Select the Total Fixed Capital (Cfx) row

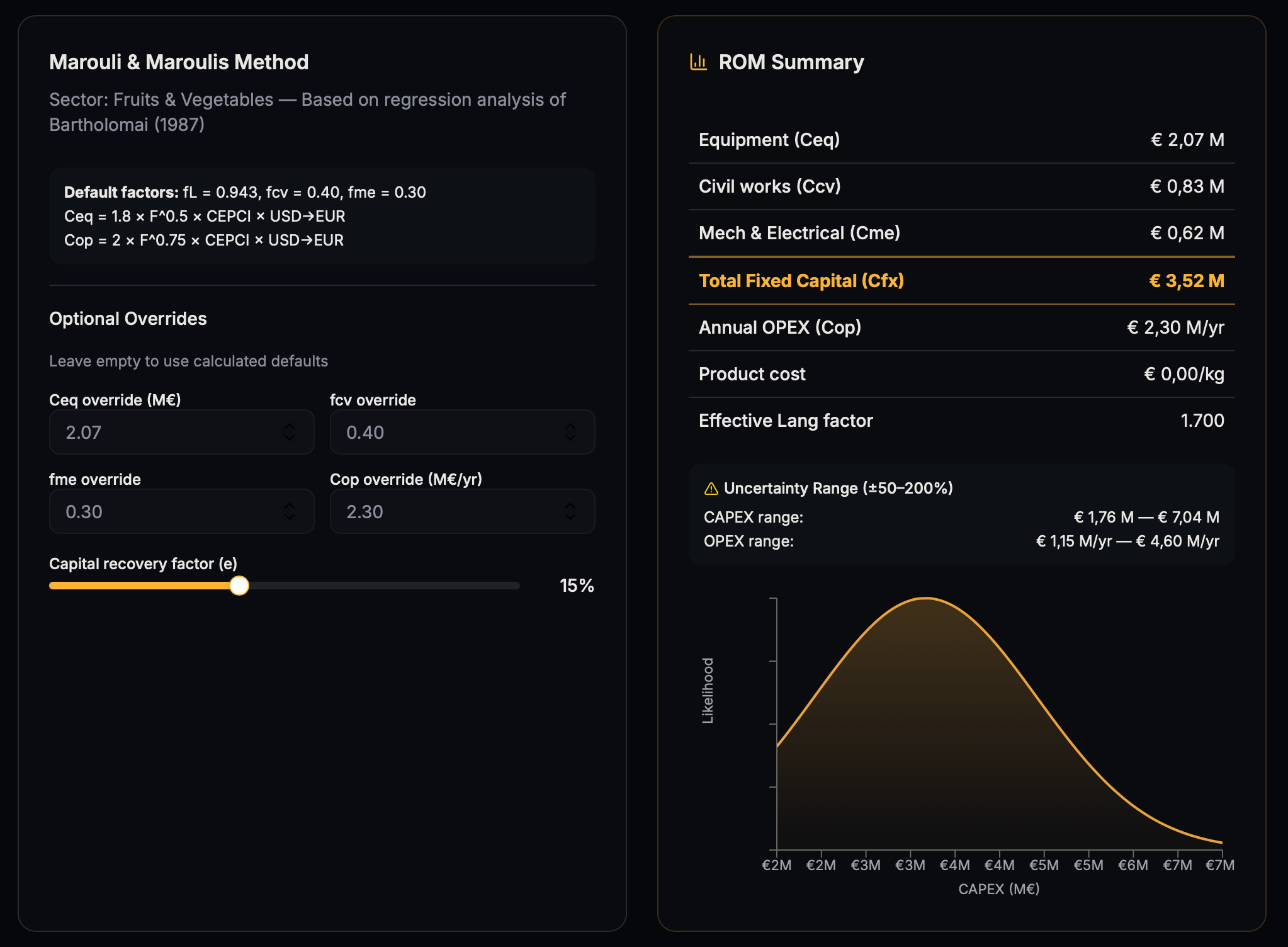(x=961, y=281)
